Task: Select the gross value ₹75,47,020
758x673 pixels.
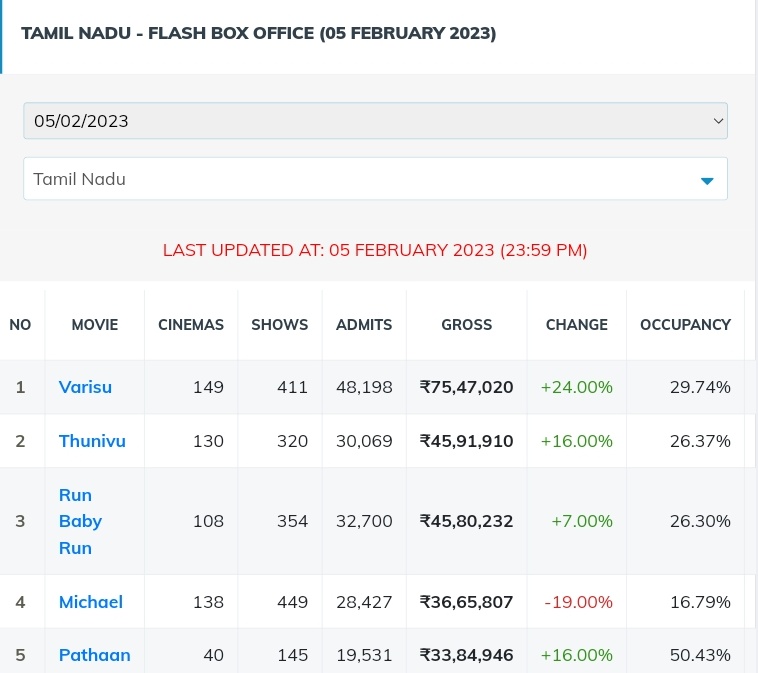Action: pyautogui.click(x=466, y=387)
